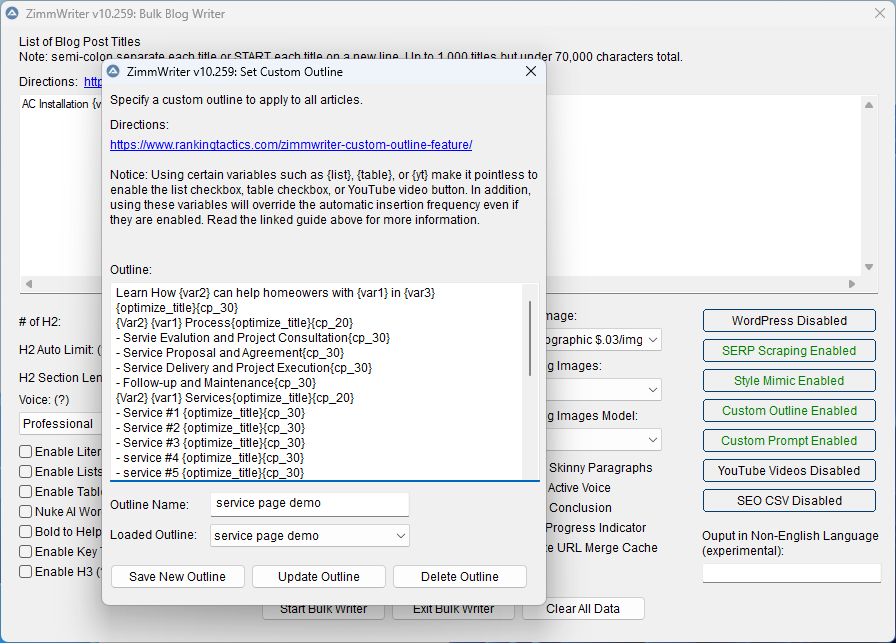Click Save New Outline button

pyautogui.click(x=178, y=577)
